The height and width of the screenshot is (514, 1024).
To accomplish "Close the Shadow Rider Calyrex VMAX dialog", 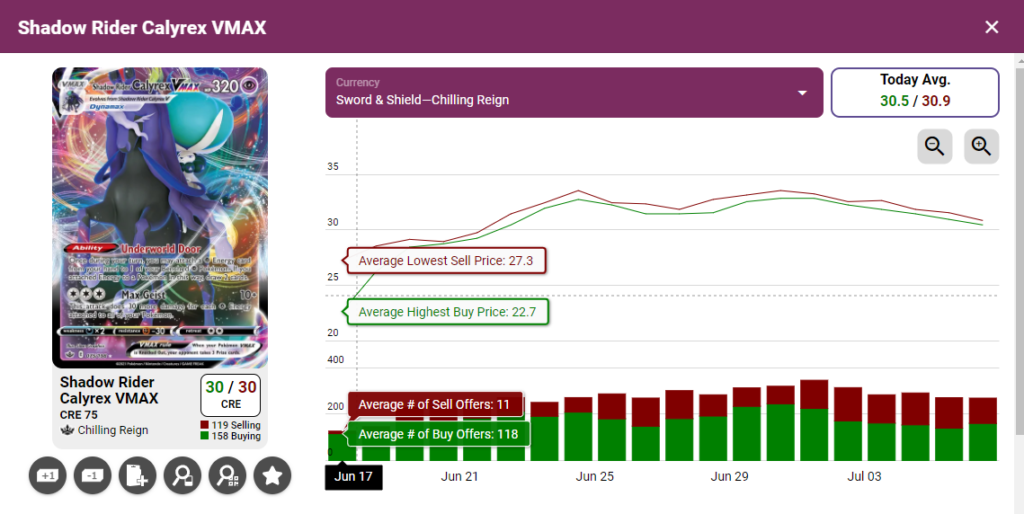I will [991, 27].
